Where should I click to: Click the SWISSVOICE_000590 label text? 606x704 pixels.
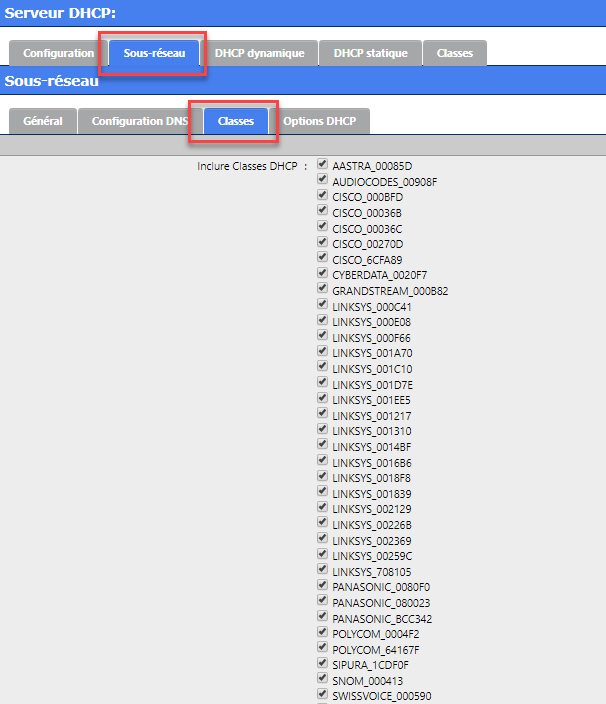pos(382,696)
